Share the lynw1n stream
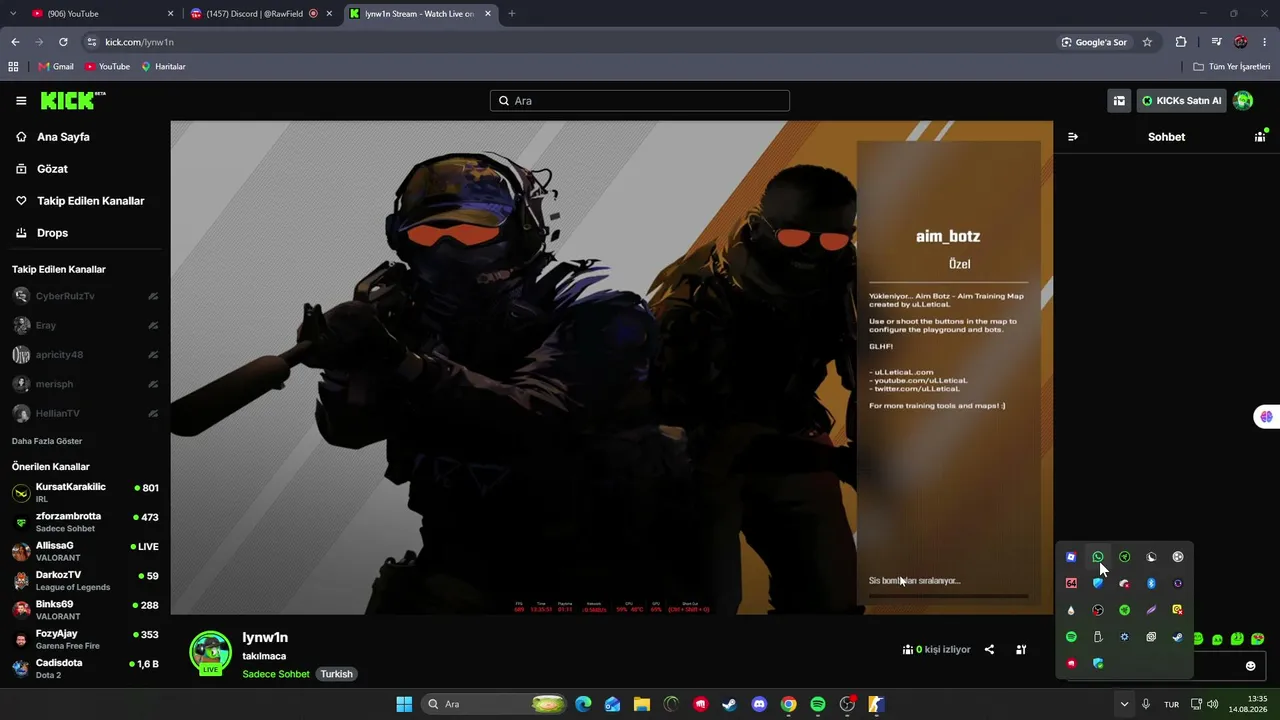Viewport: 1280px width, 720px height. pos(989,649)
